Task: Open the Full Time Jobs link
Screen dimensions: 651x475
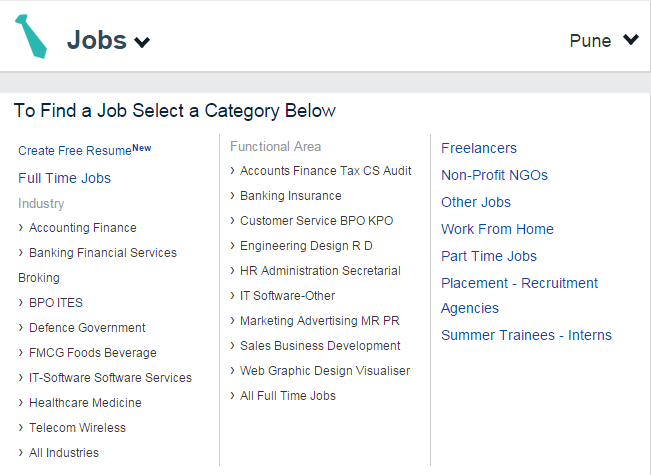Action: point(64,178)
